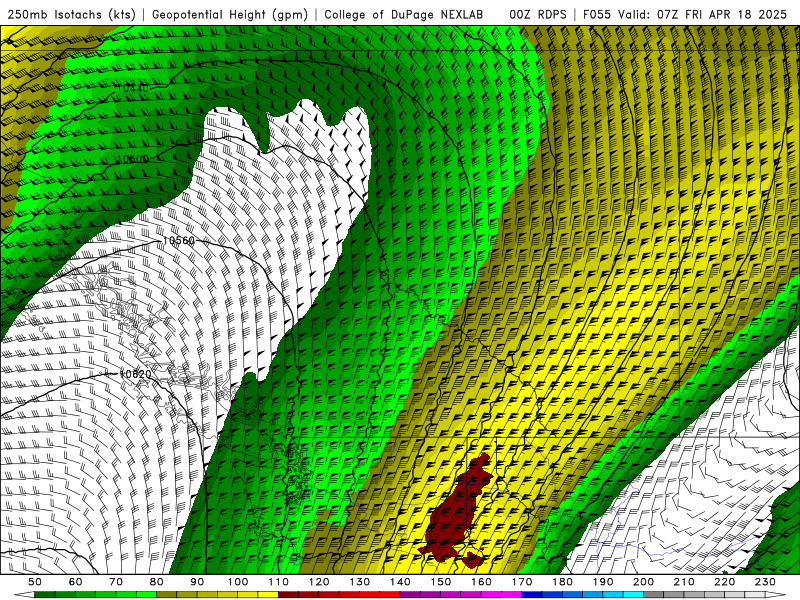
Task: Click the 120 label on the color scale
Action: (x=319, y=582)
